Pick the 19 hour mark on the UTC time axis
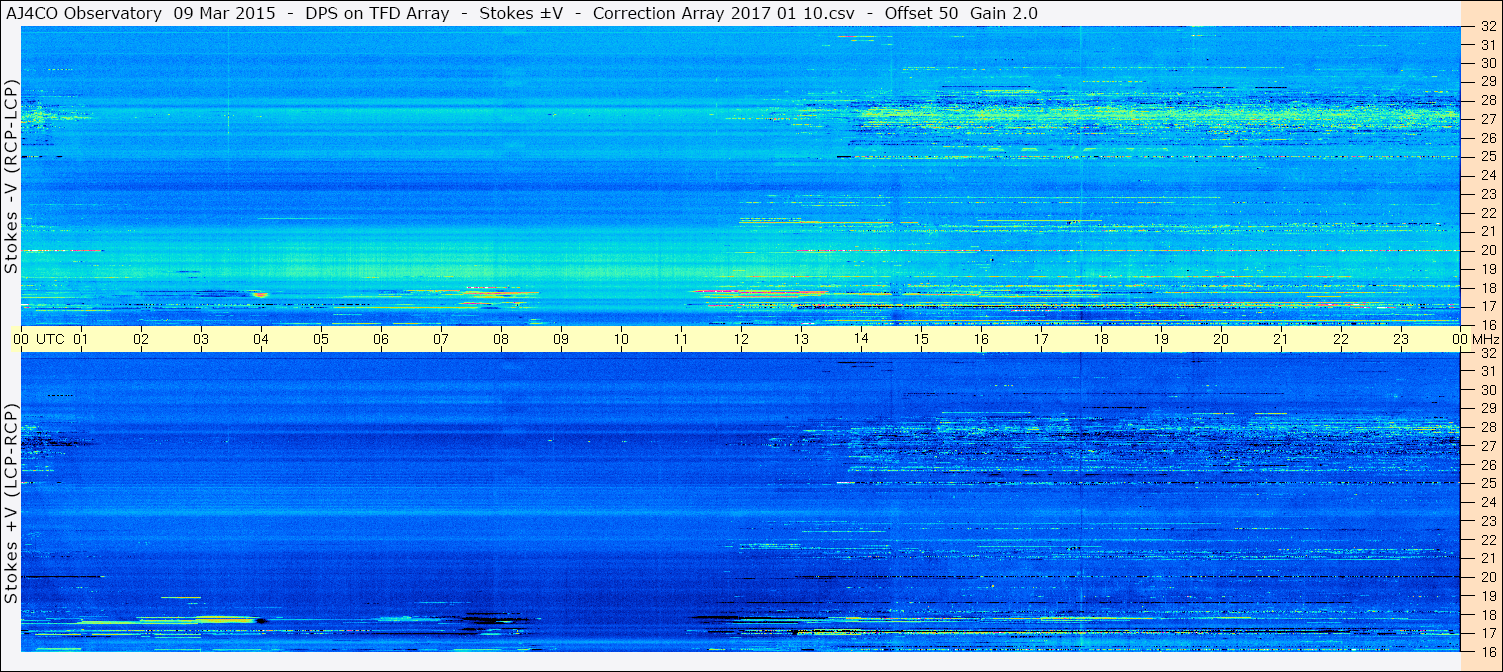 tap(1161, 339)
